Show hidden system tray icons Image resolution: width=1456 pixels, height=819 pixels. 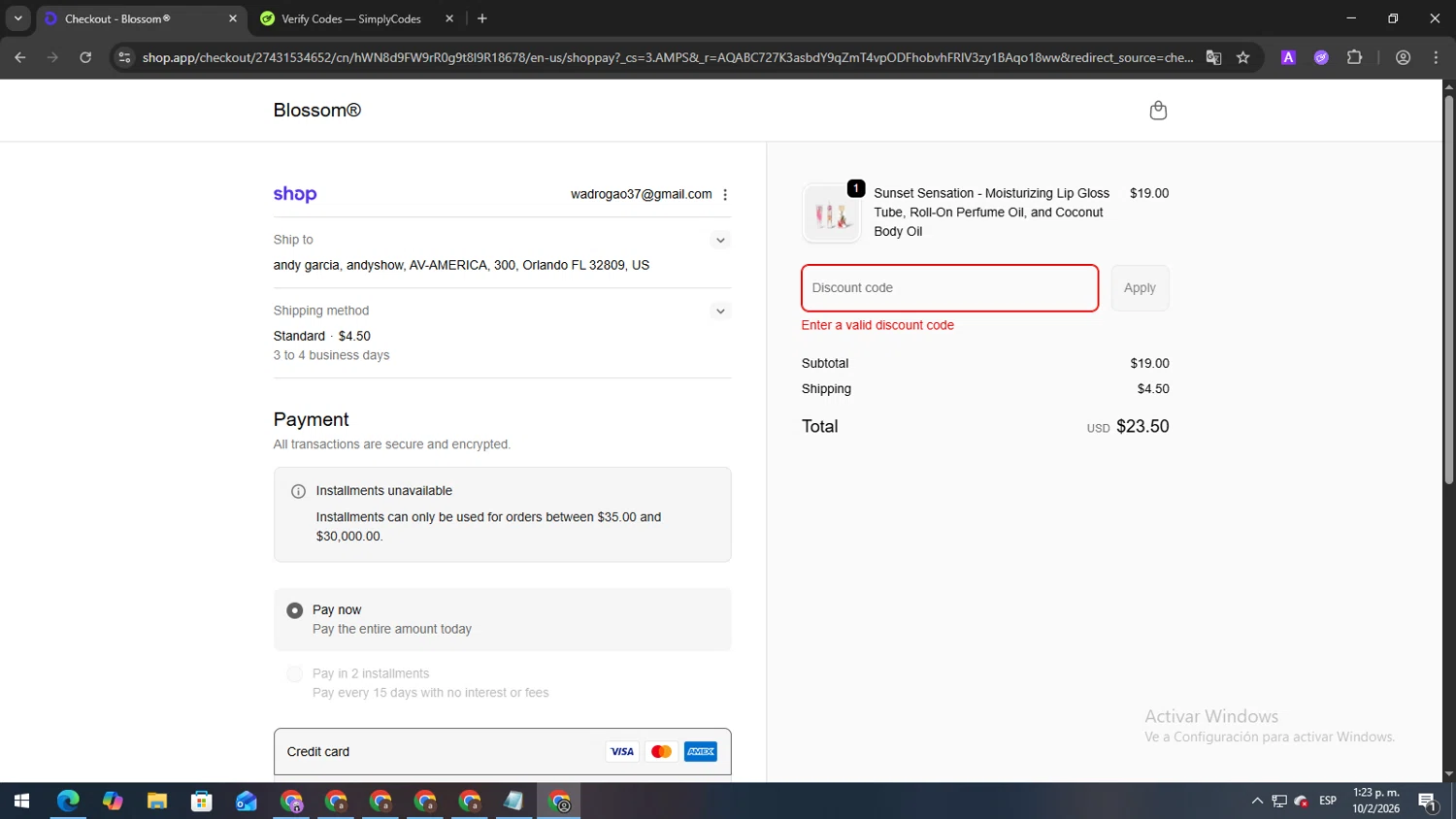1257,802
